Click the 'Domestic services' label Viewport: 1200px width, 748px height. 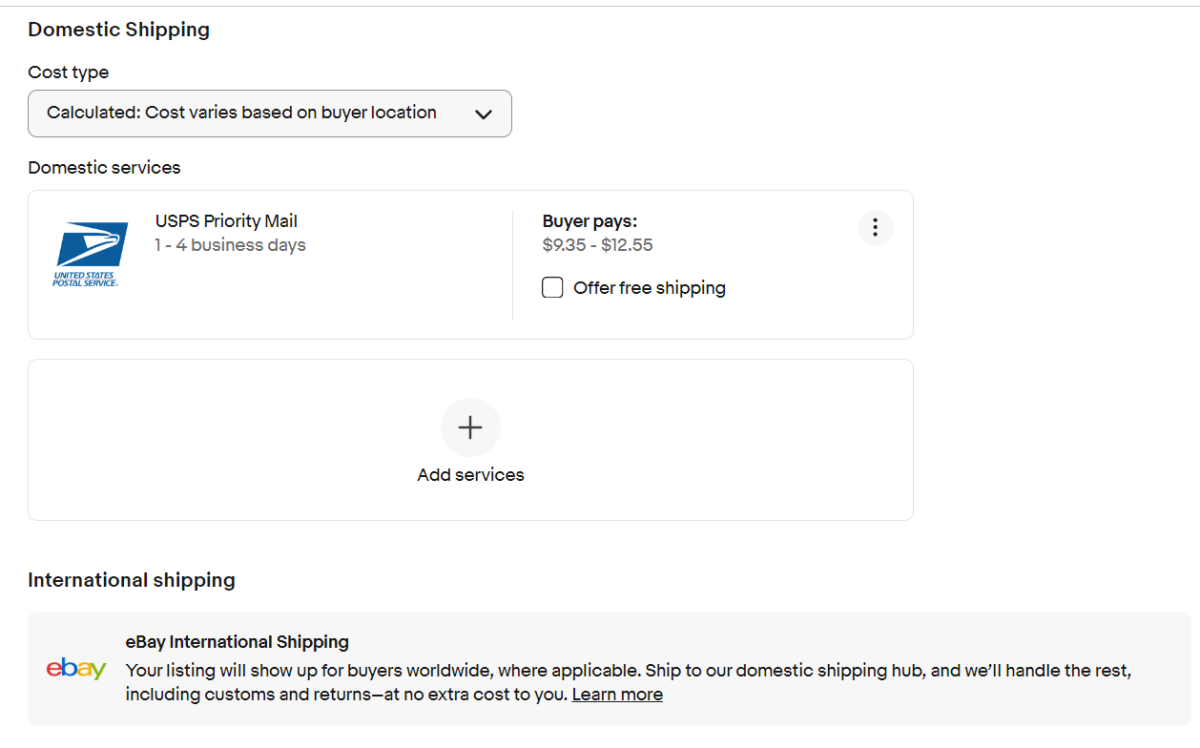(x=104, y=168)
